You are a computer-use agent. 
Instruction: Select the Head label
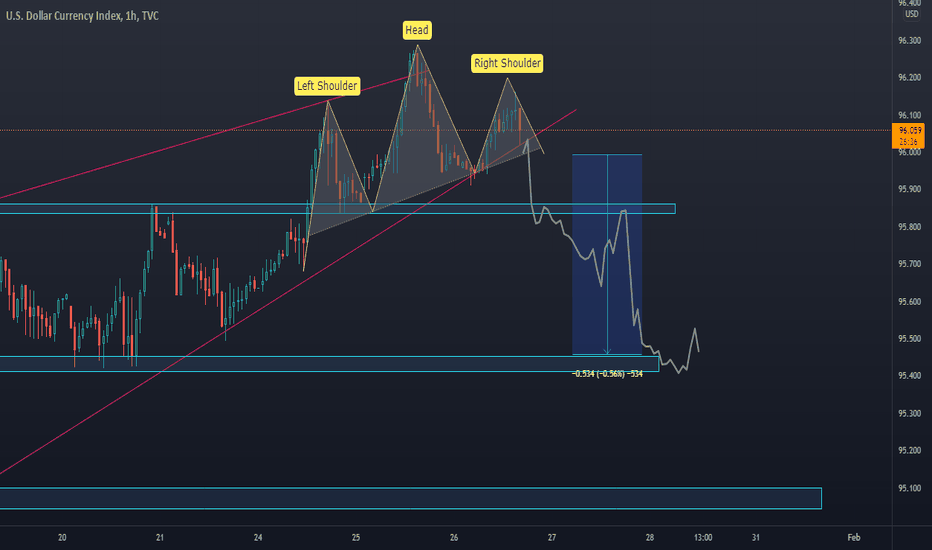[417, 30]
